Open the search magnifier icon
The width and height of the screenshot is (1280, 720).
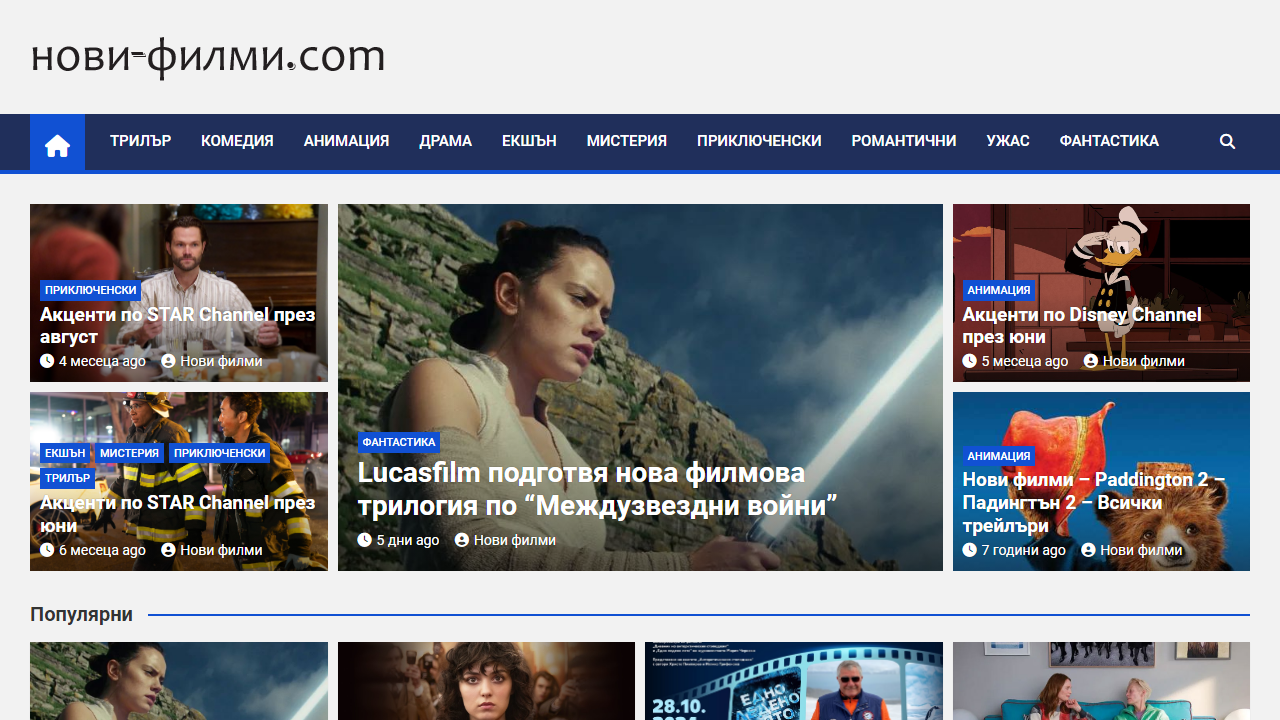[1228, 142]
